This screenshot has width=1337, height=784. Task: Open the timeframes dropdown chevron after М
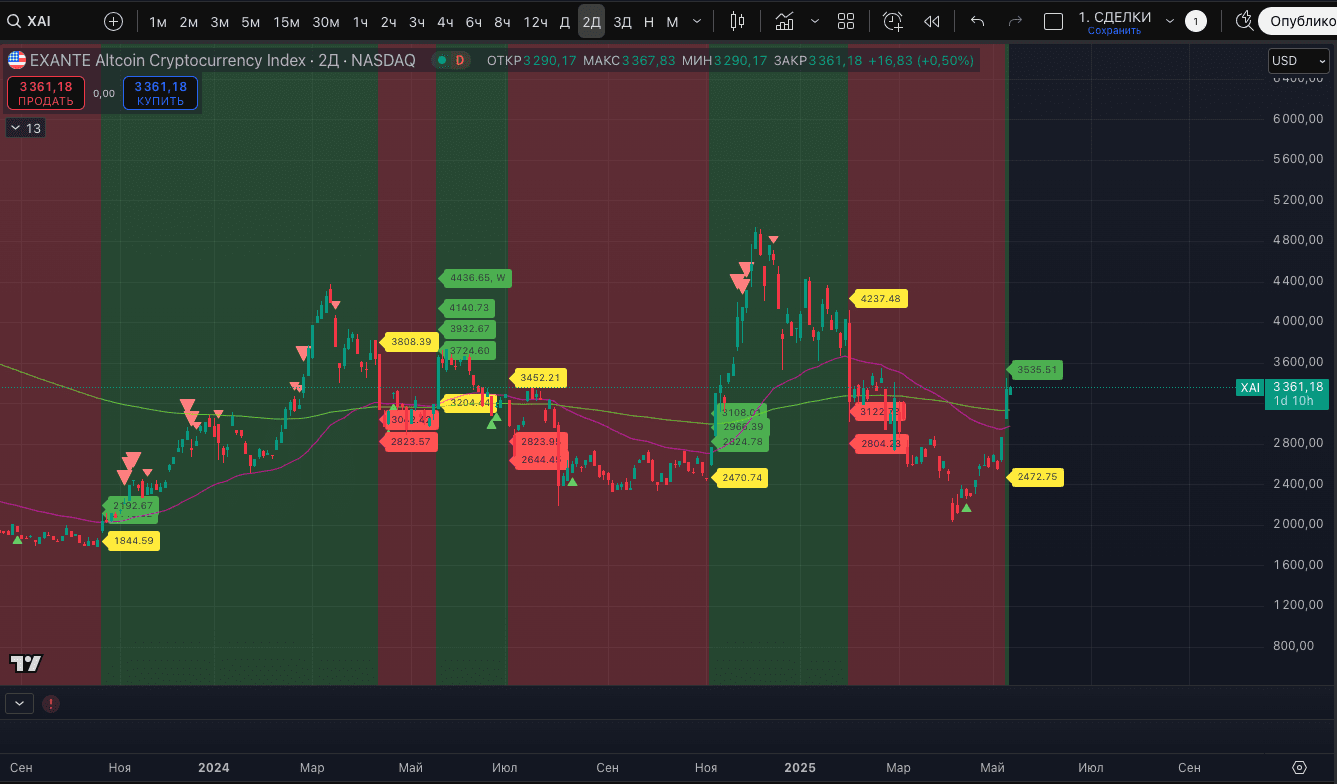pyautogui.click(x=696, y=20)
